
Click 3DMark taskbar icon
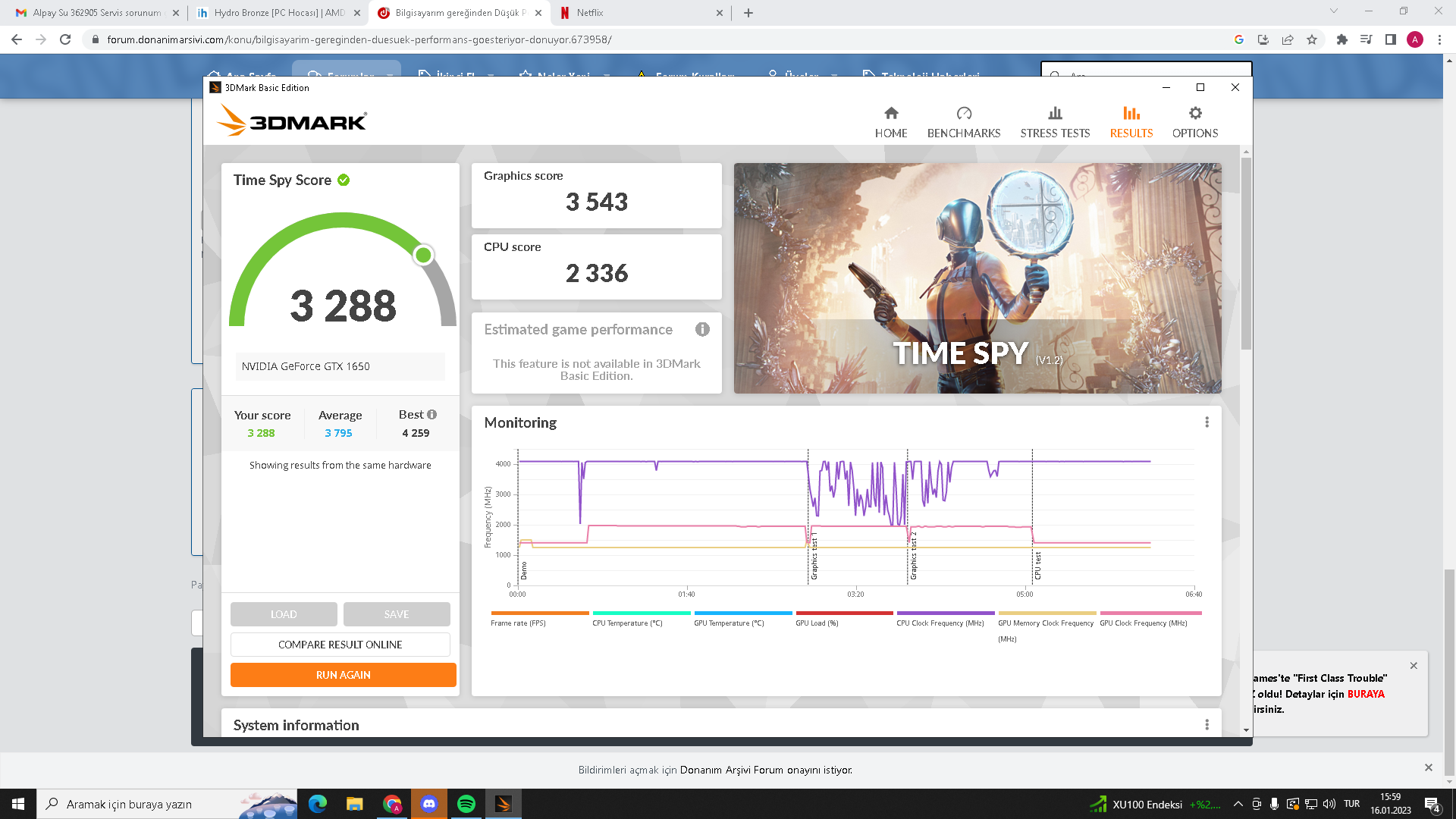pos(504,804)
